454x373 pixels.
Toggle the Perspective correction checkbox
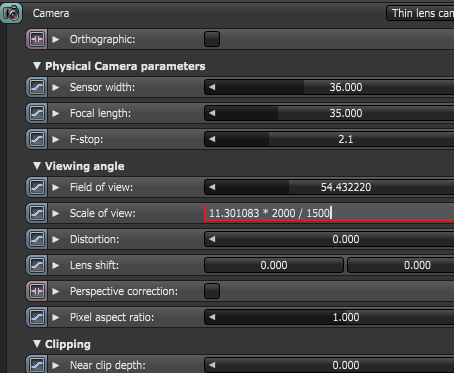(212, 291)
